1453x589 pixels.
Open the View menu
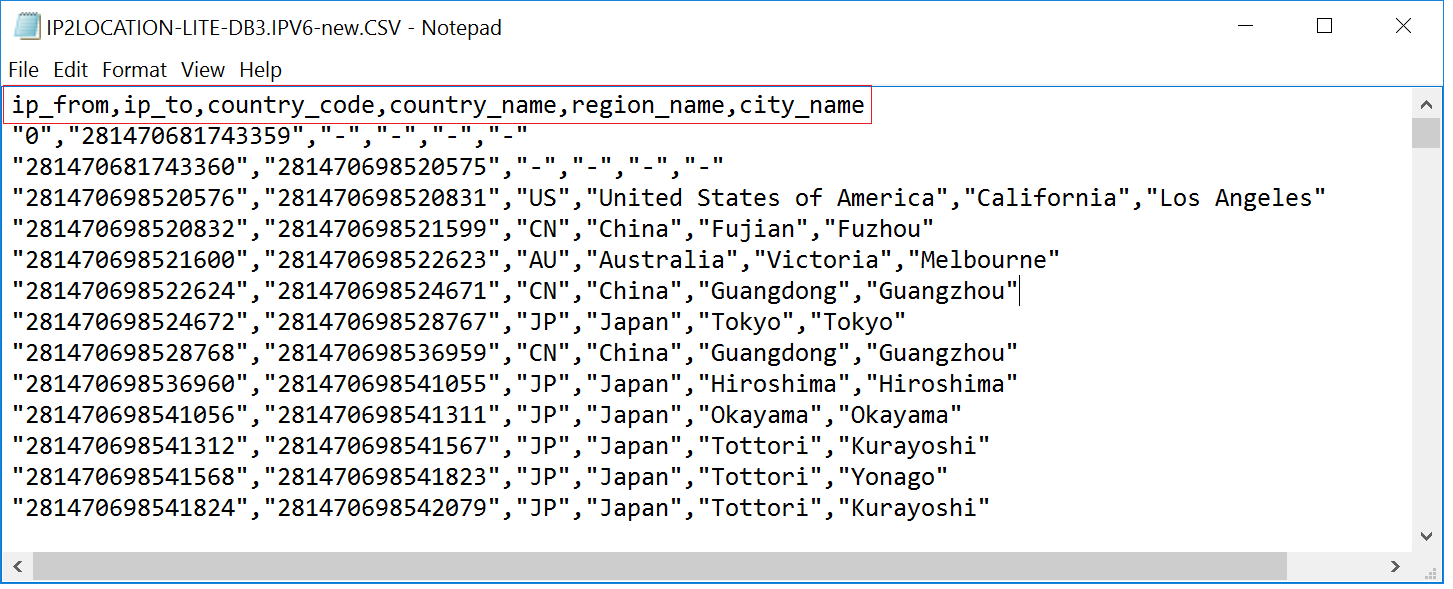coord(203,70)
